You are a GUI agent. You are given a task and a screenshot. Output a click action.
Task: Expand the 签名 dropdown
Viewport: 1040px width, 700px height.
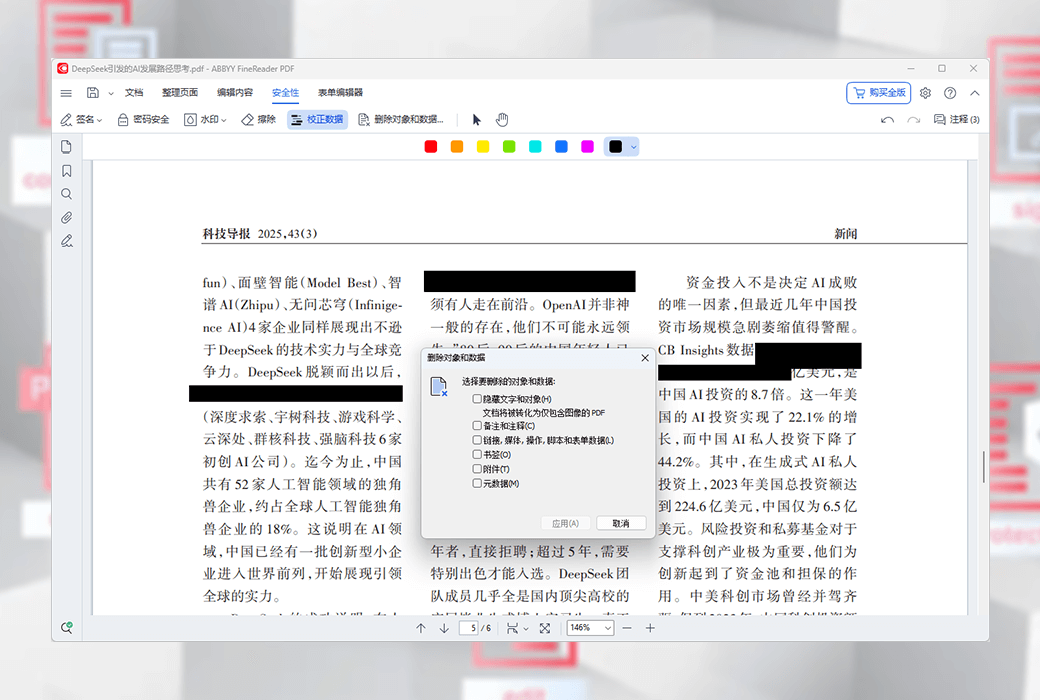point(81,119)
